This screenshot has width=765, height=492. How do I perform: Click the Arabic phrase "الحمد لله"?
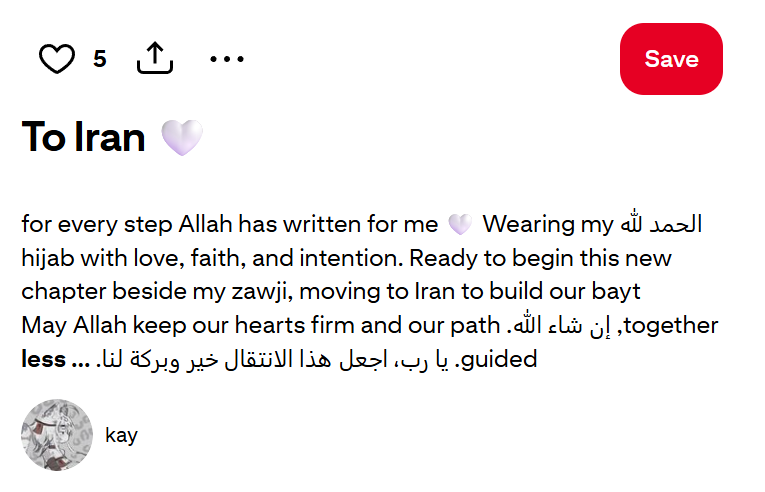[x=661, y=224]
